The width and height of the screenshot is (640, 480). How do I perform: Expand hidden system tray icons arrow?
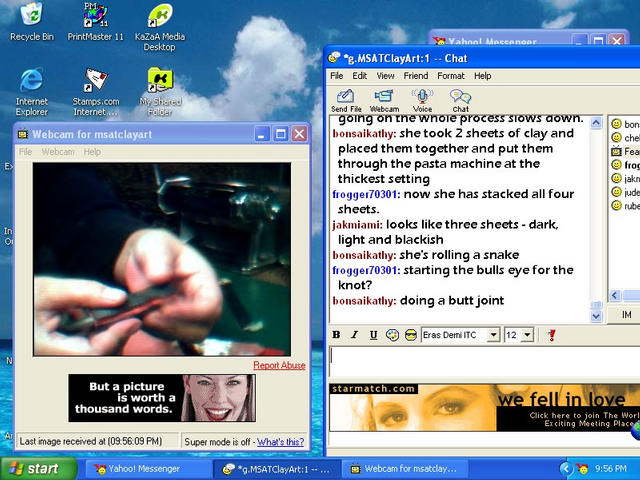tap(566, 469)
